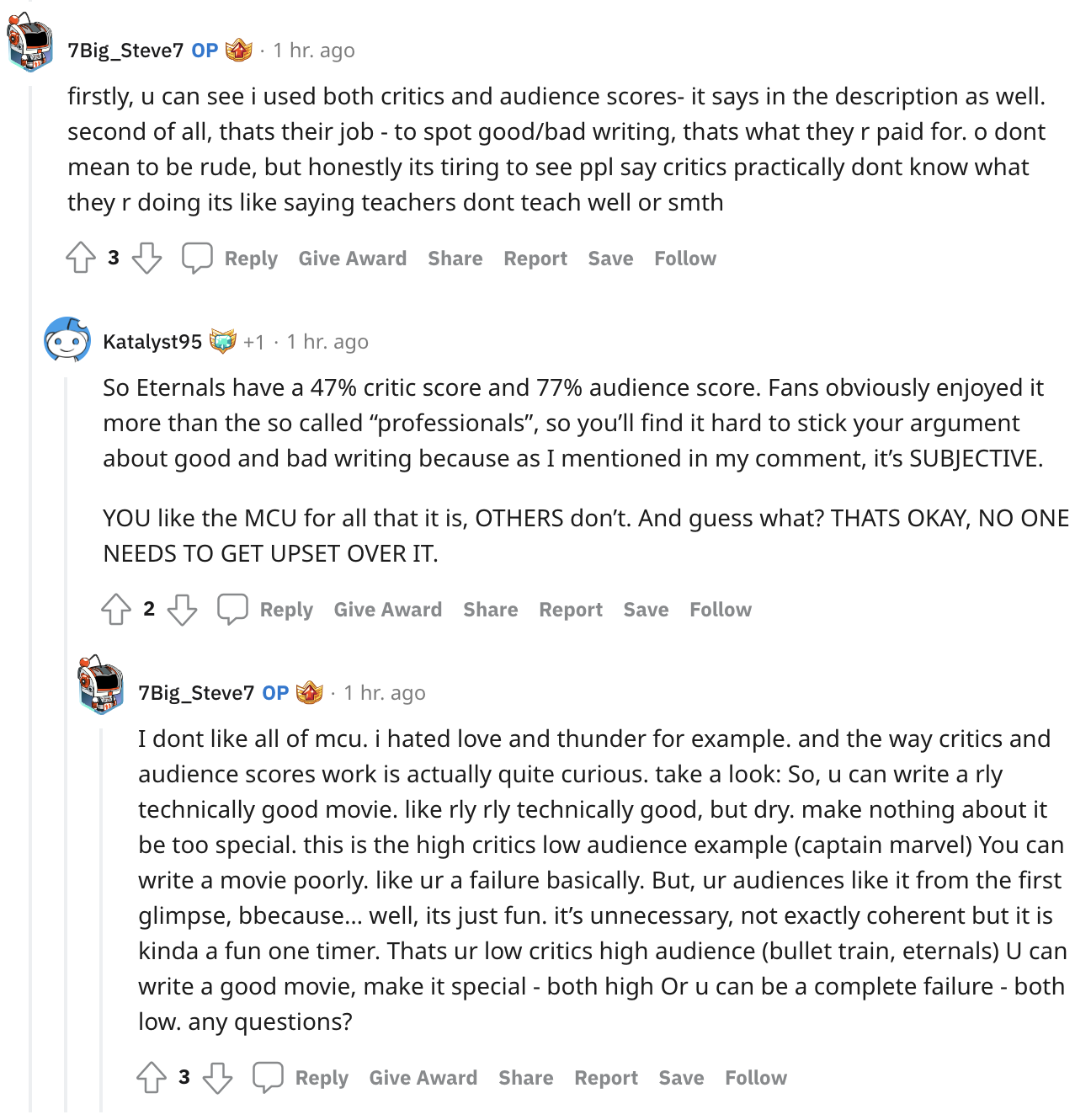Upvote Katalyst95's comment about Eternals
This screenshot has width=1091, height=1120.
point(116,609)
